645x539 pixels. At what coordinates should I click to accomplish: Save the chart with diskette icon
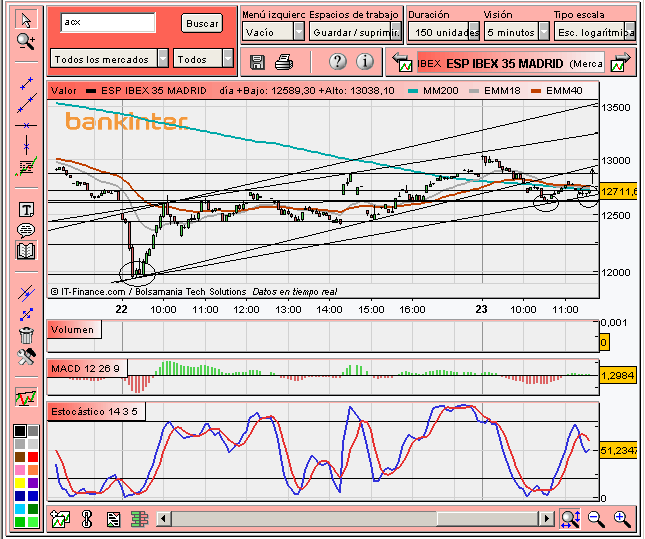point(258,62)
